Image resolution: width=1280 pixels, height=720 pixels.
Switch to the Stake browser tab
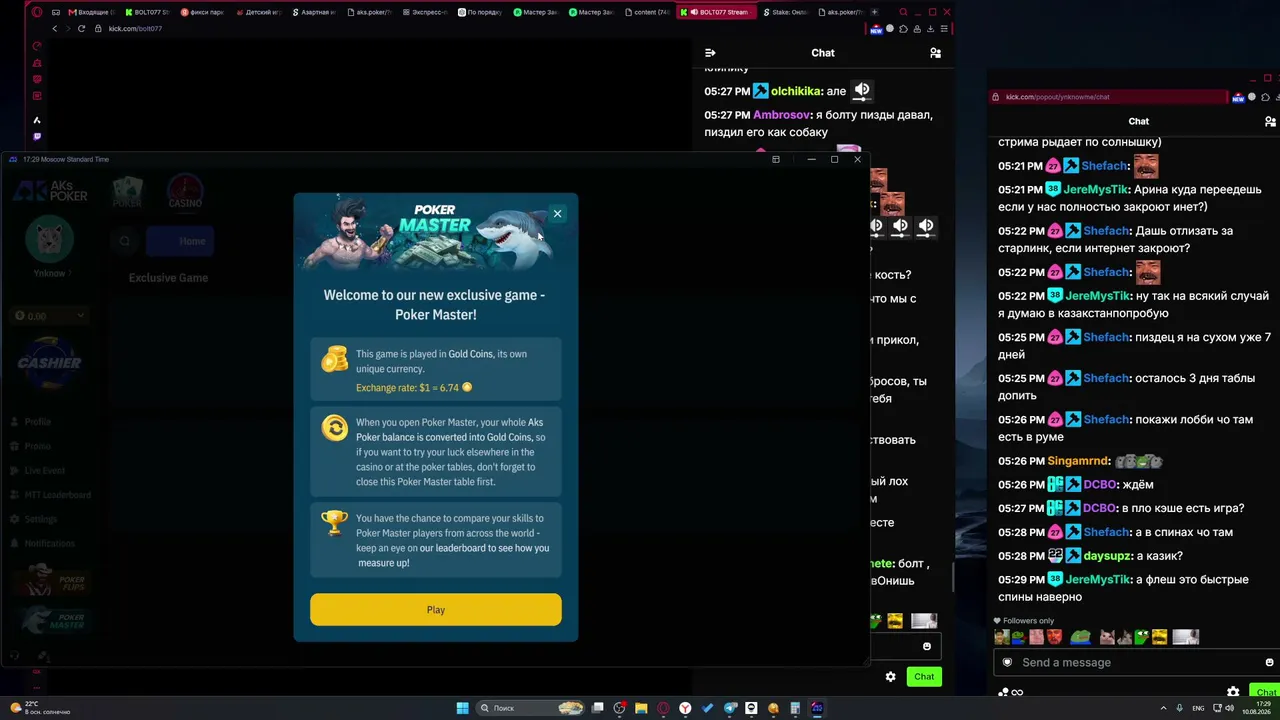(x=788, y=12)
